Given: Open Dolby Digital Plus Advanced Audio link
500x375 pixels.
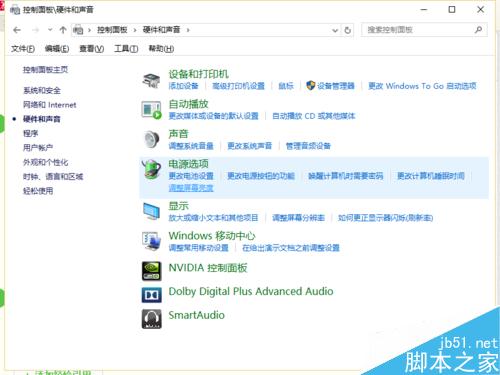Looking at the screenshot, I should pos(251,291).
